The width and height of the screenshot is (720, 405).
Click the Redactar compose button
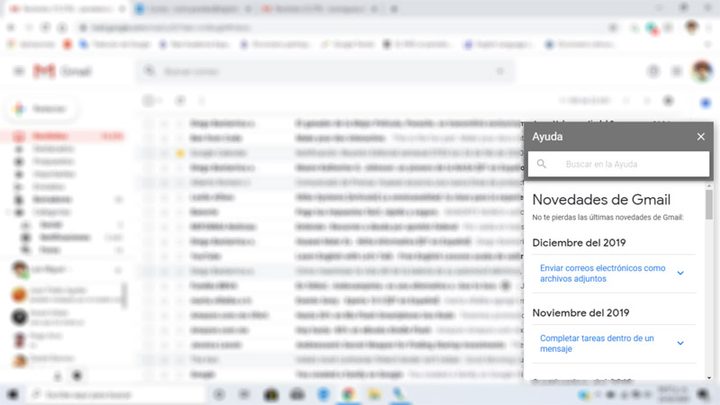point(42,109)
